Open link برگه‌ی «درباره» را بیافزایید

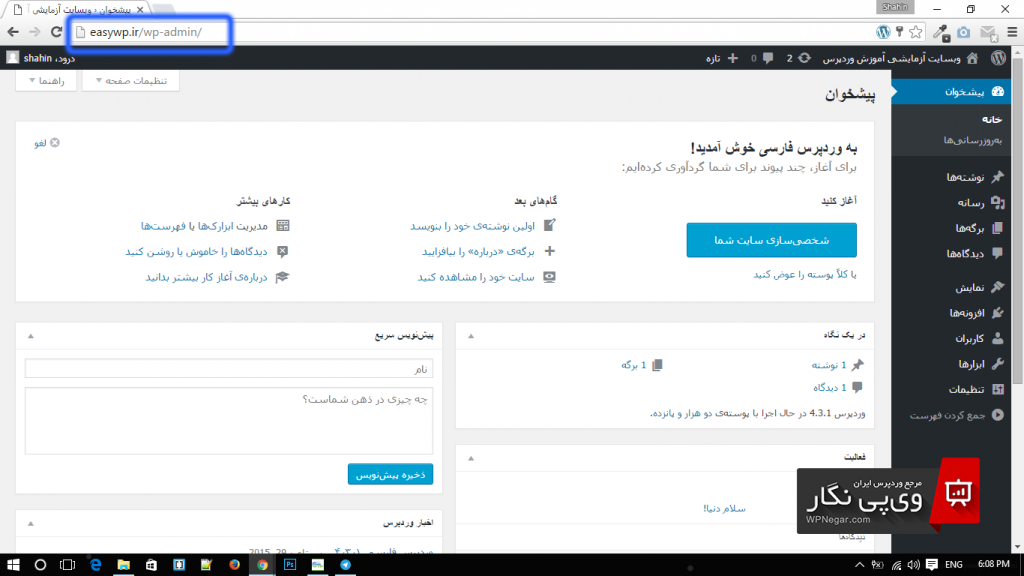tap(478, 251)
